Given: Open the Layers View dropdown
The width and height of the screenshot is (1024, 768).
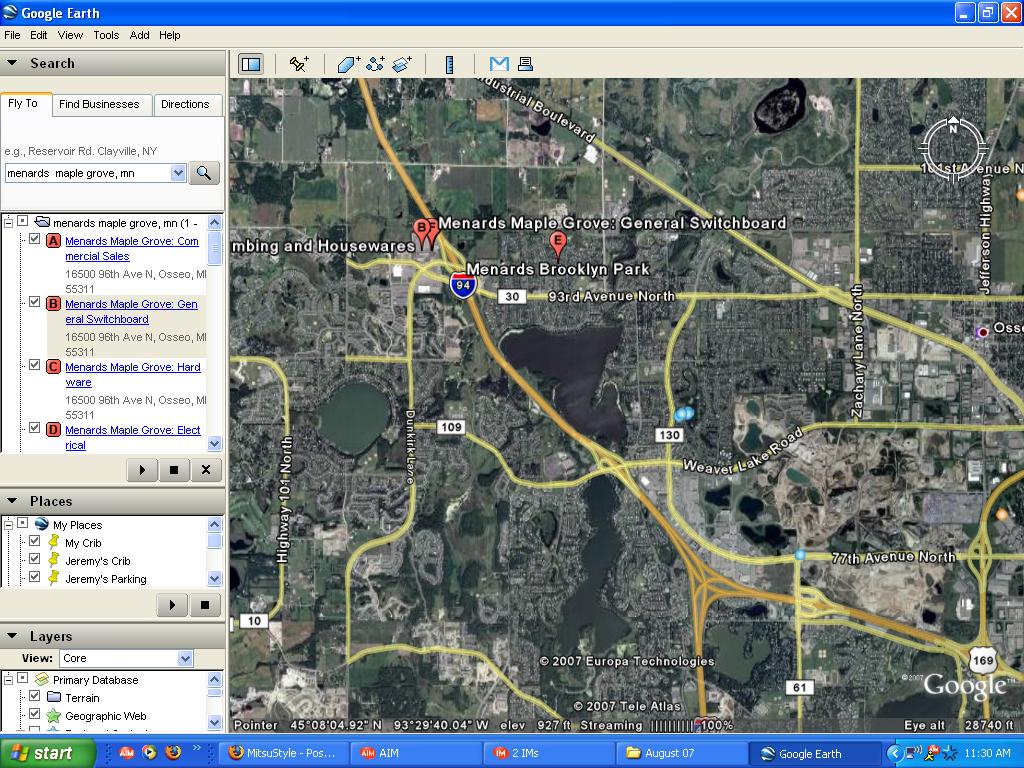Looking at the screenshot, I should point(185,658).
